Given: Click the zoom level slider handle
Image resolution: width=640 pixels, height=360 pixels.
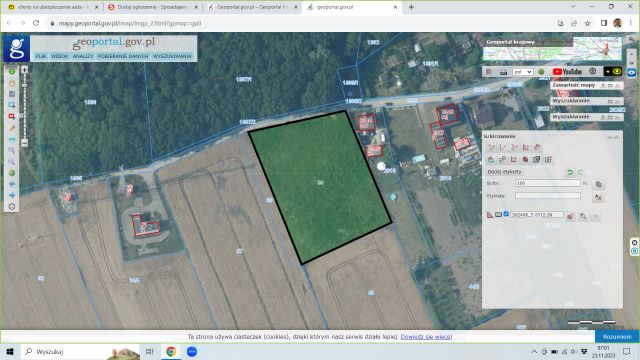Looking at the screenshot, I should (x=24, y=84).
